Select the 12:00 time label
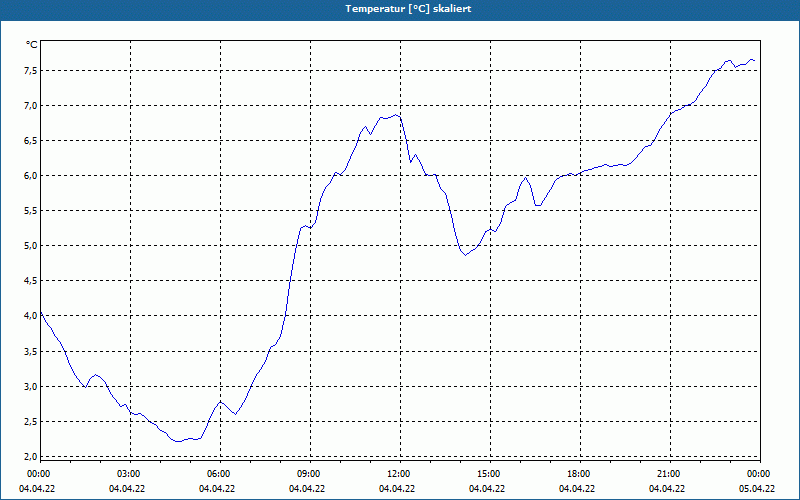 397,474
